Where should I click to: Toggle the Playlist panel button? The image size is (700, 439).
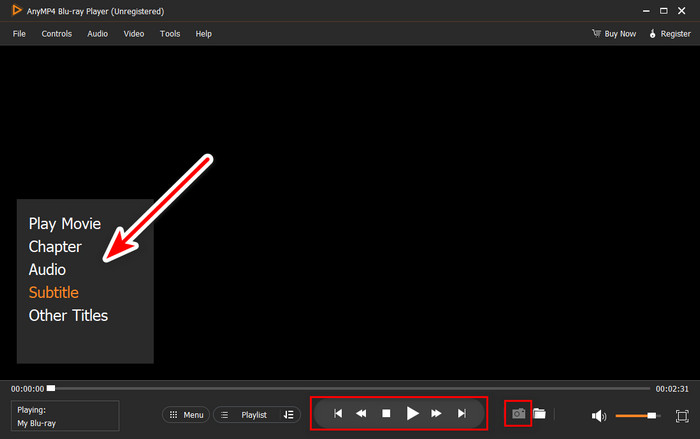click(x=248, y=415)
